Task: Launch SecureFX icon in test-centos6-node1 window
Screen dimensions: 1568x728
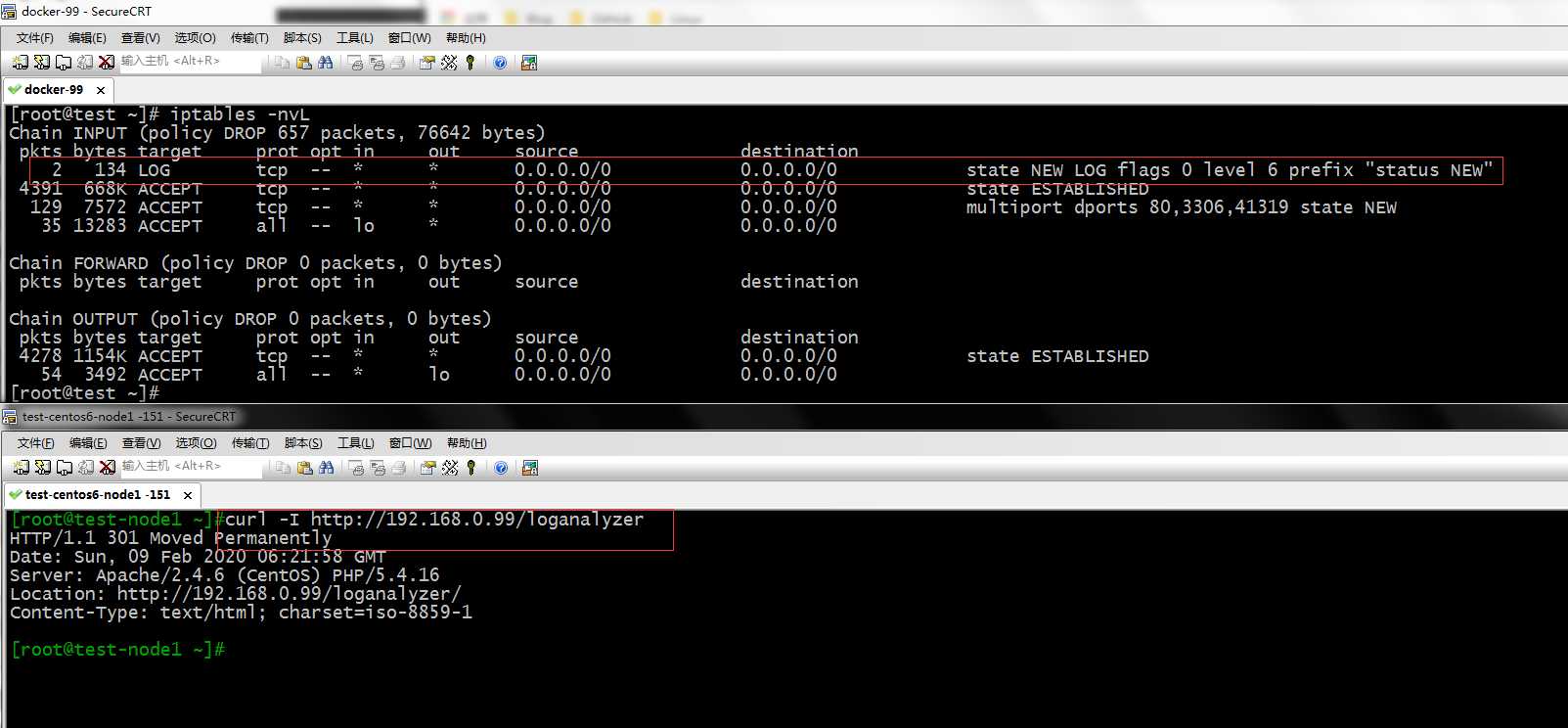Action: pos(530,467)
